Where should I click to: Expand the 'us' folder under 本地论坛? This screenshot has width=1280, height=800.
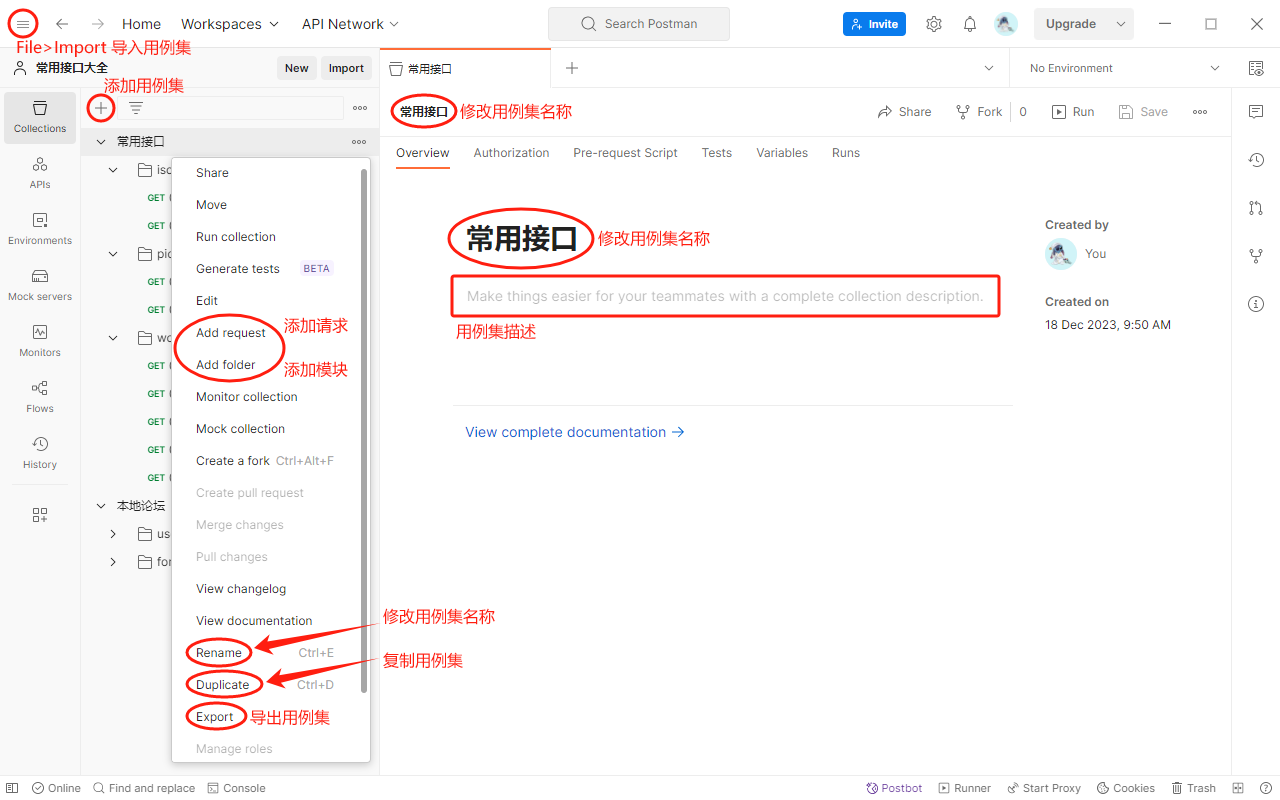(x=113, y=534)
